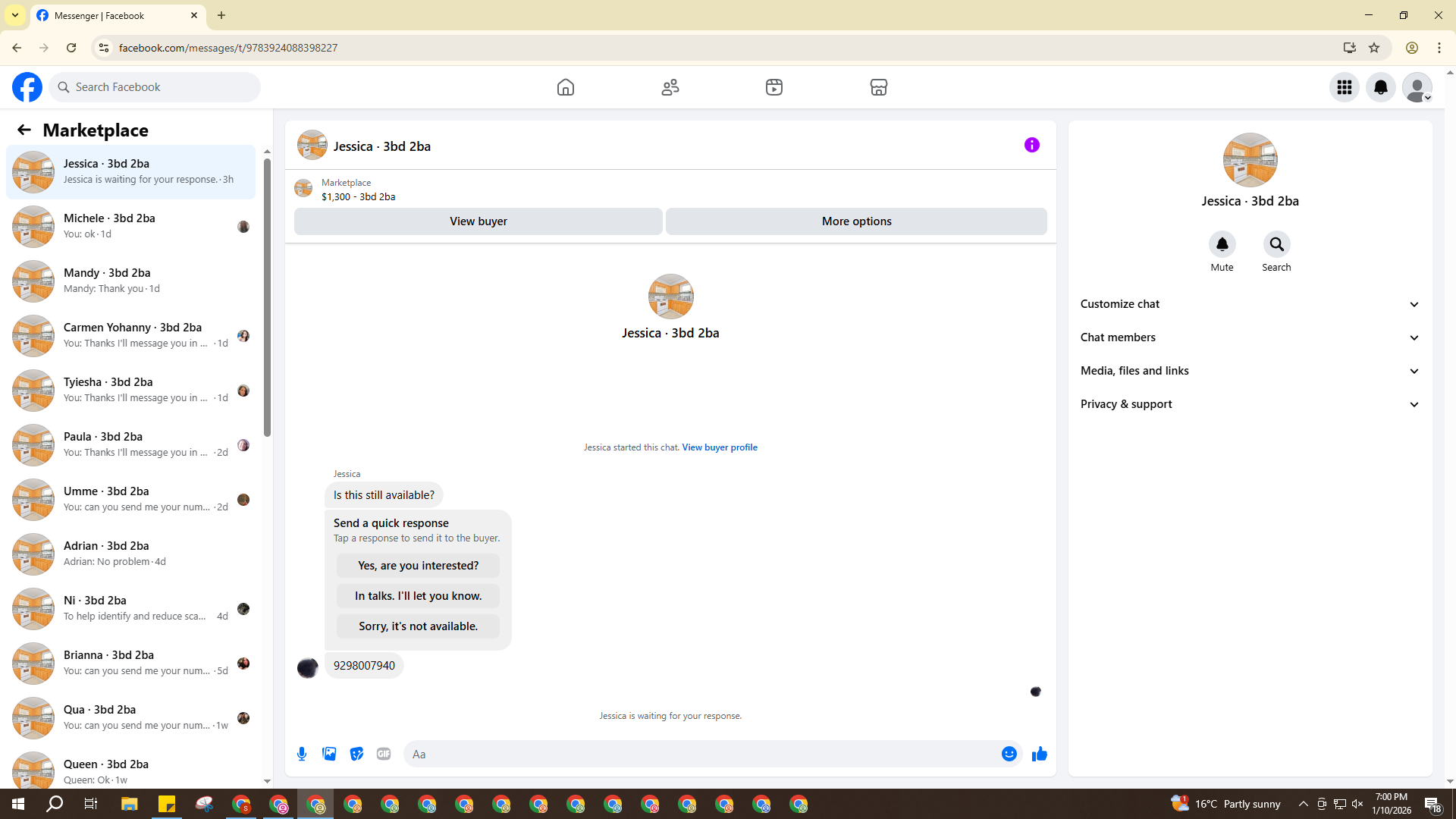The width and height of the screenshot is (1456, 819).
Task: Open the emoji picker in message box
Action: tap(1009, 754)
